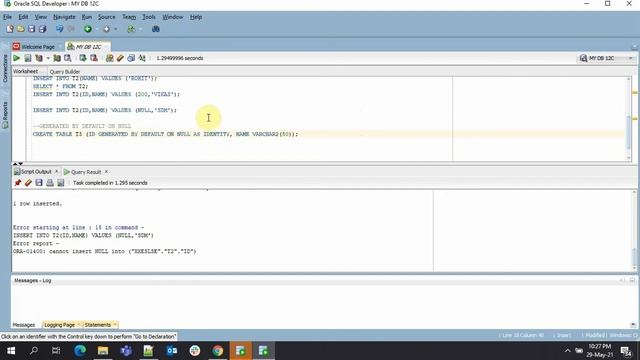Click the gray Forward navigation icon
640x360 pixels.
(107, 29)
